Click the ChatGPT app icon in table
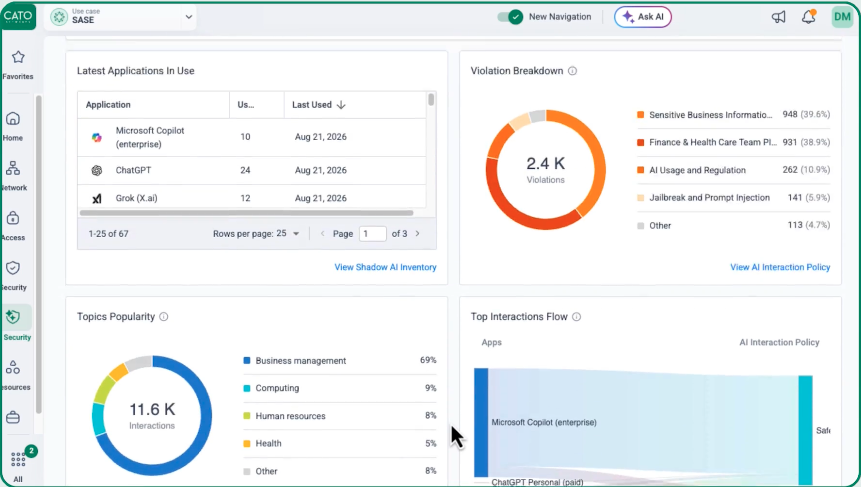The height and width of the screenshot is (487, 861). click(x=97, y=170)
